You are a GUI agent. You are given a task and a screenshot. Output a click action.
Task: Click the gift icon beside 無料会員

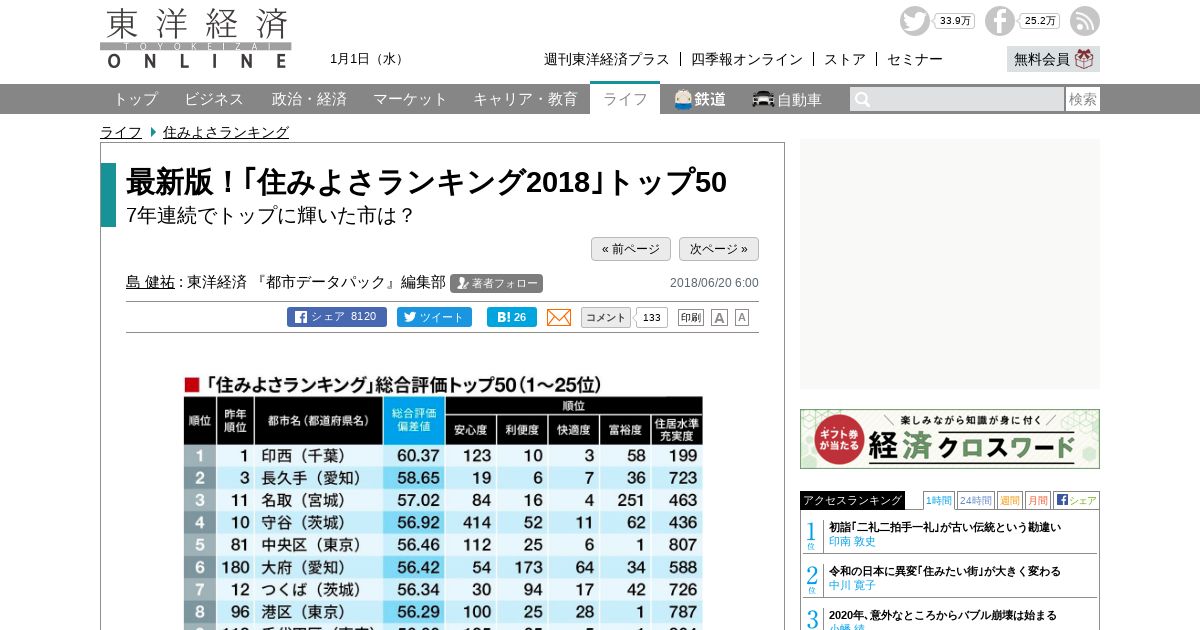point(1084,59)
